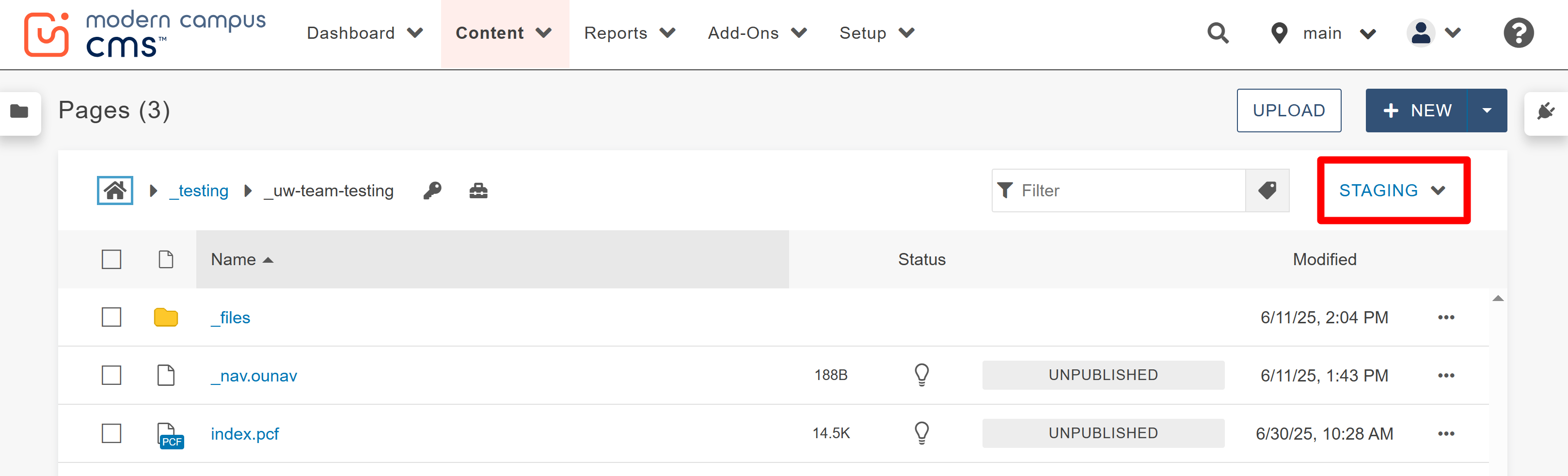This screenshot has height=476, width=1568.
Task: Click the UPLOAD button
Action: (1289, 110)
